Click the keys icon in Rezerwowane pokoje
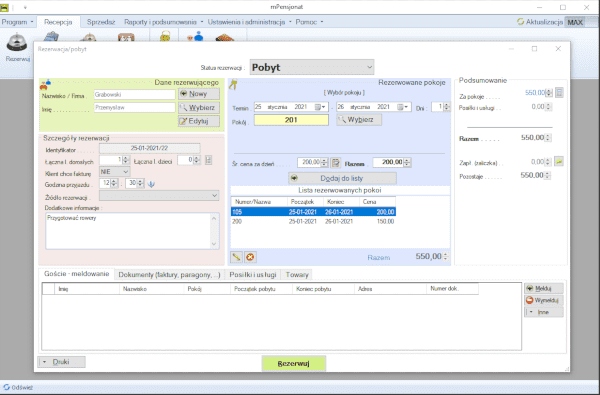 coord(233,85)
